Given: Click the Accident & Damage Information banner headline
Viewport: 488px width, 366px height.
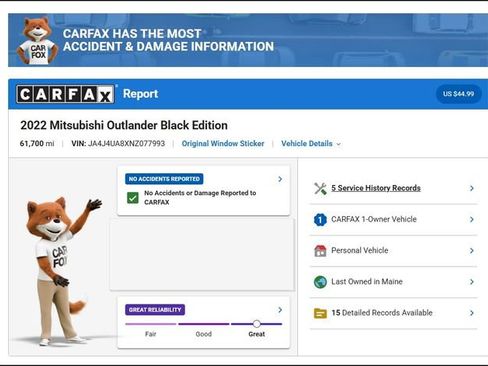Looking at the screenshot, I should click(168, 40).
